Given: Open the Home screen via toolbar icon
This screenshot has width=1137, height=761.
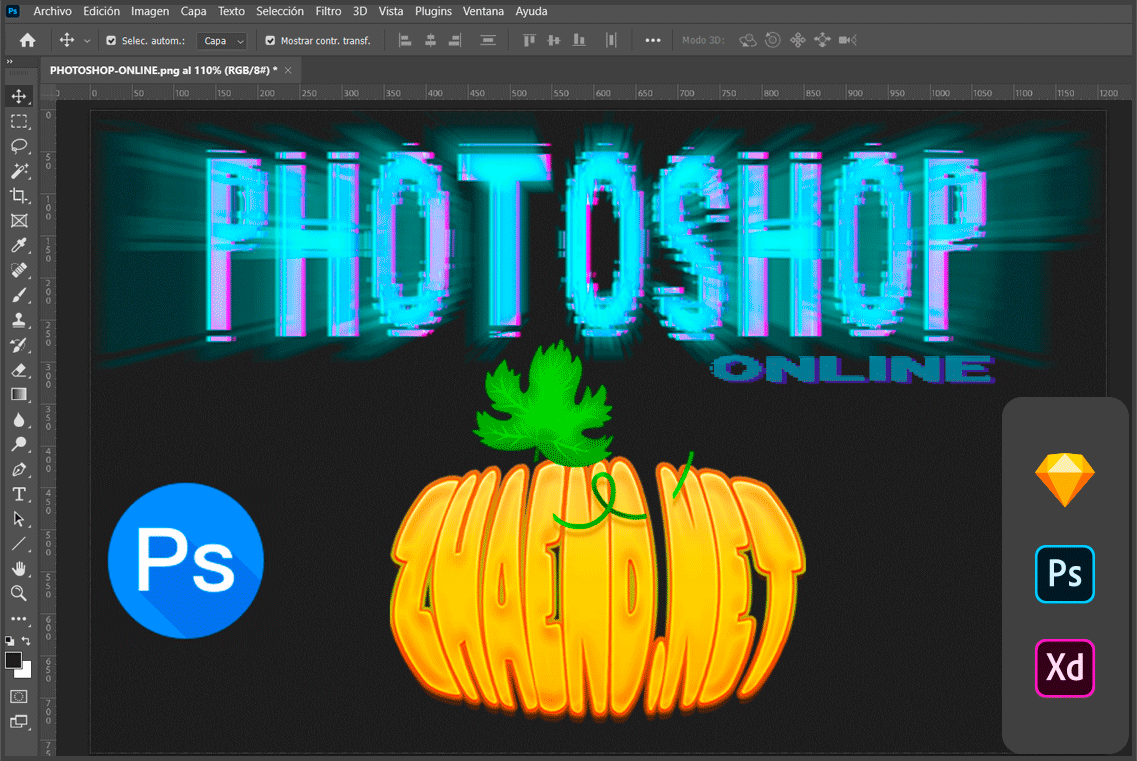Looking at the screenshot, I should coord(26,40).
